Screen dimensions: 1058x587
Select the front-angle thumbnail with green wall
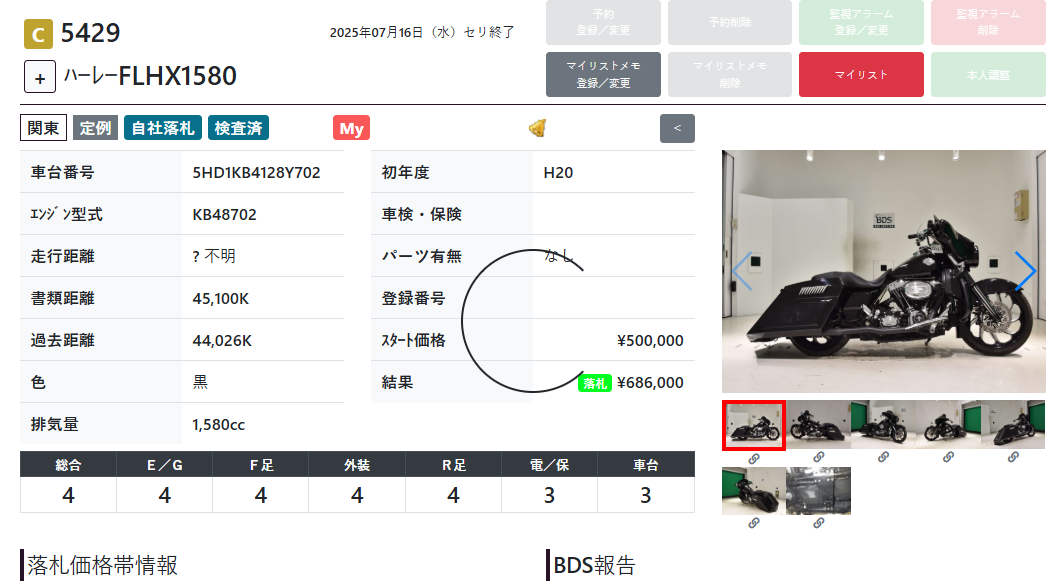click(883, 424)
